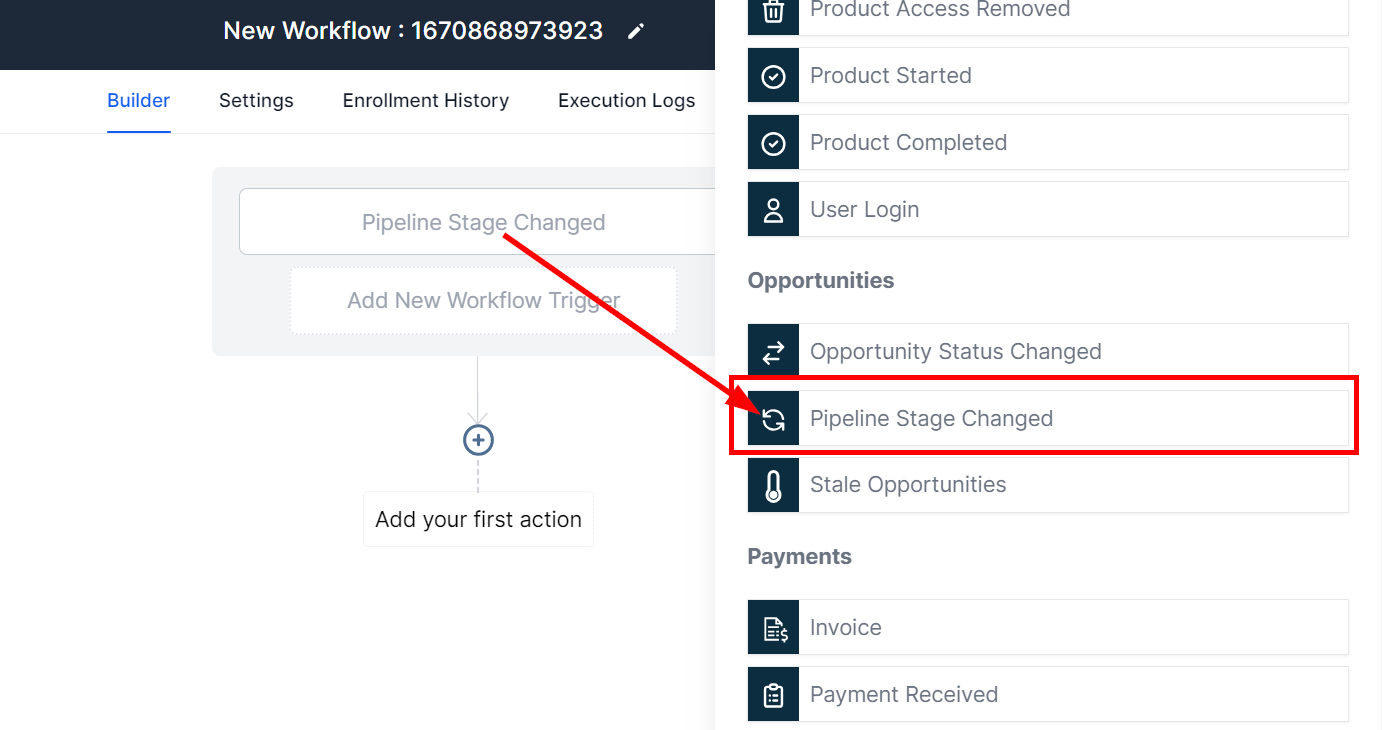Click the Product Completed checkmark icon
1382x730 pixels.
click(x=773, y=143)
